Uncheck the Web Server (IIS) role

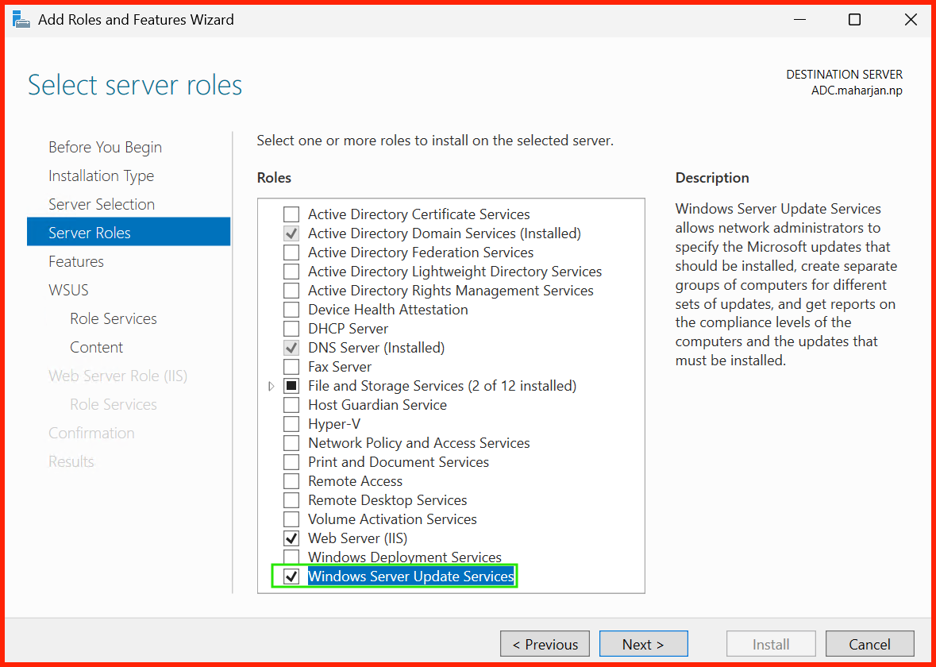pyautogui.click(x=291, y=539)
